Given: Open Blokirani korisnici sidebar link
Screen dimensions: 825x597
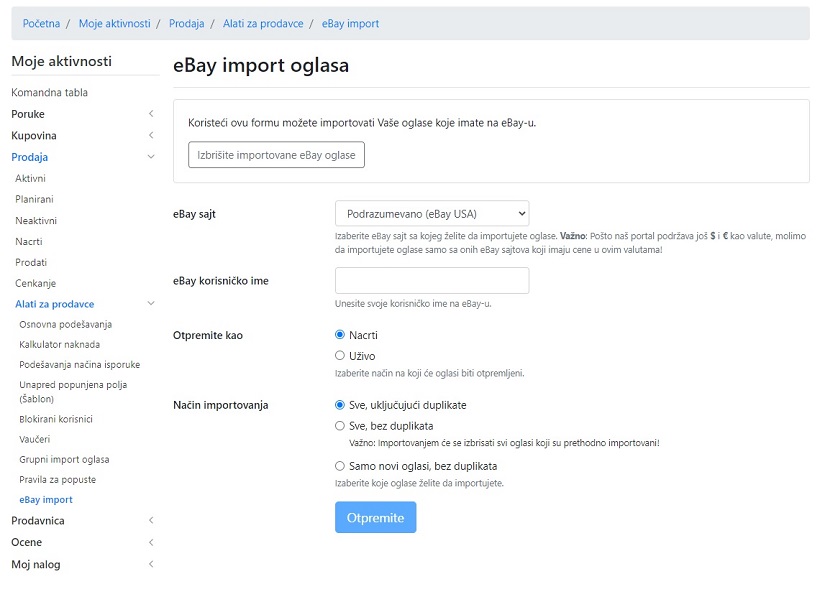Looking at the screenshot, I should click(56, 419).
